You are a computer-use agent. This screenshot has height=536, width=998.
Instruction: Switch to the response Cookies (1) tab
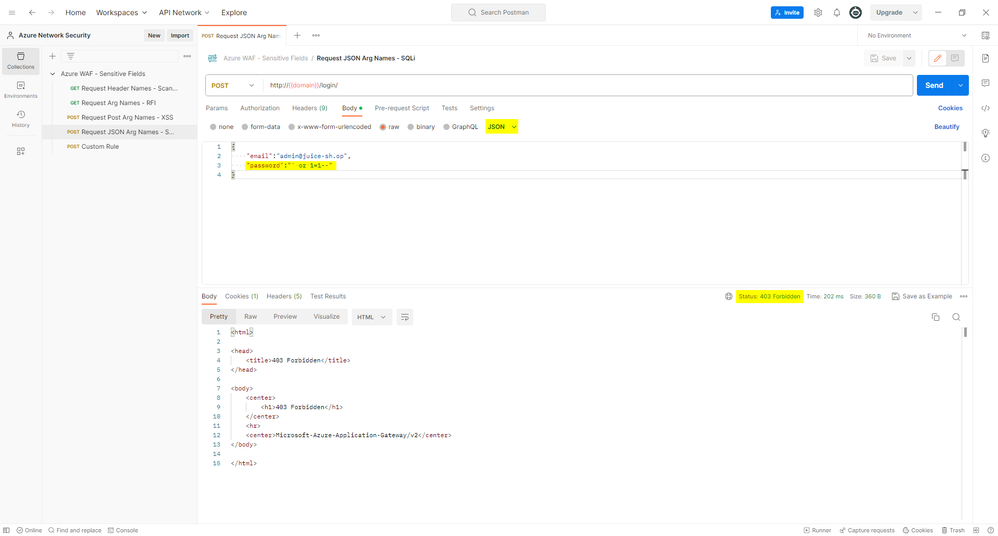tap(241, 297)
